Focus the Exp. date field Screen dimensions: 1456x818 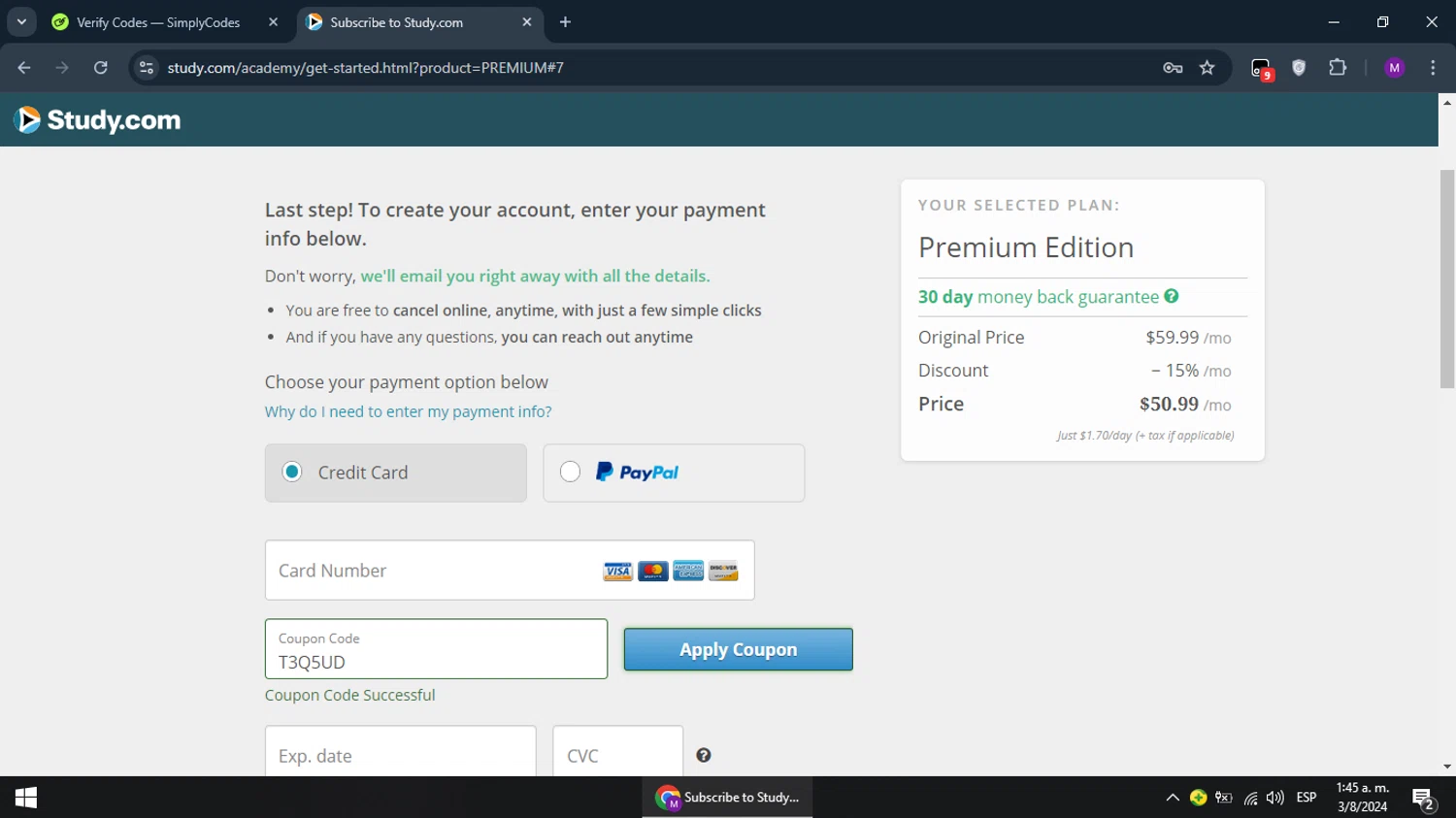click(x=400, y=752)
